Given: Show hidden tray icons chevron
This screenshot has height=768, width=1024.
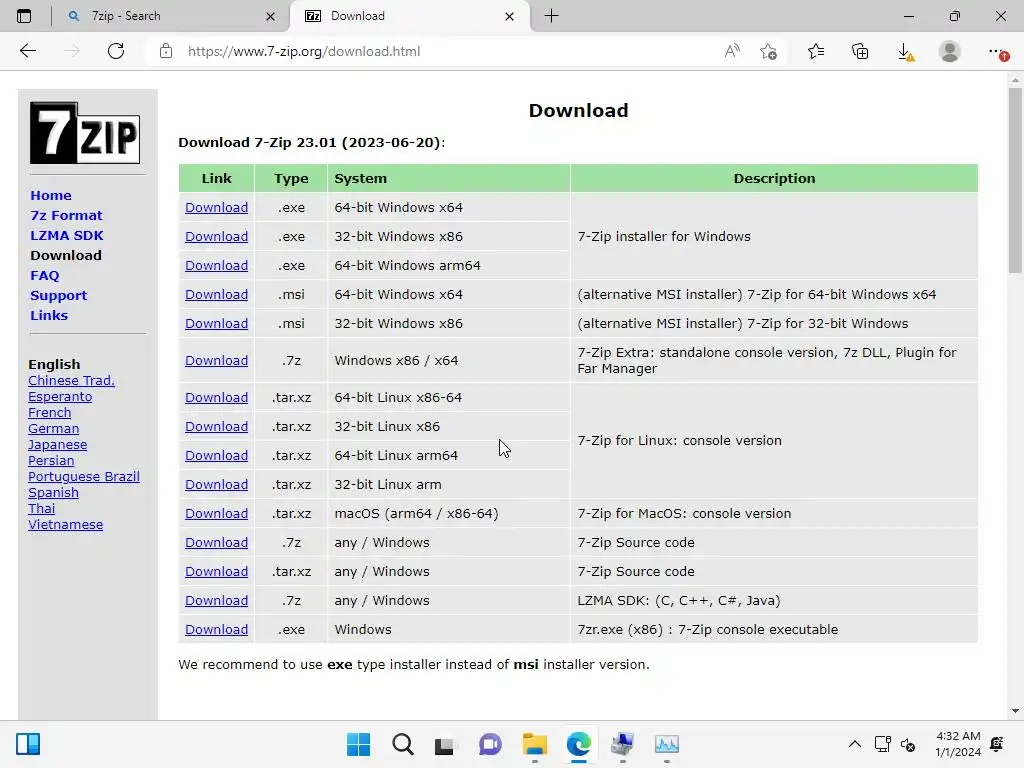Looking at the screenshot, I should pos(854,744).
